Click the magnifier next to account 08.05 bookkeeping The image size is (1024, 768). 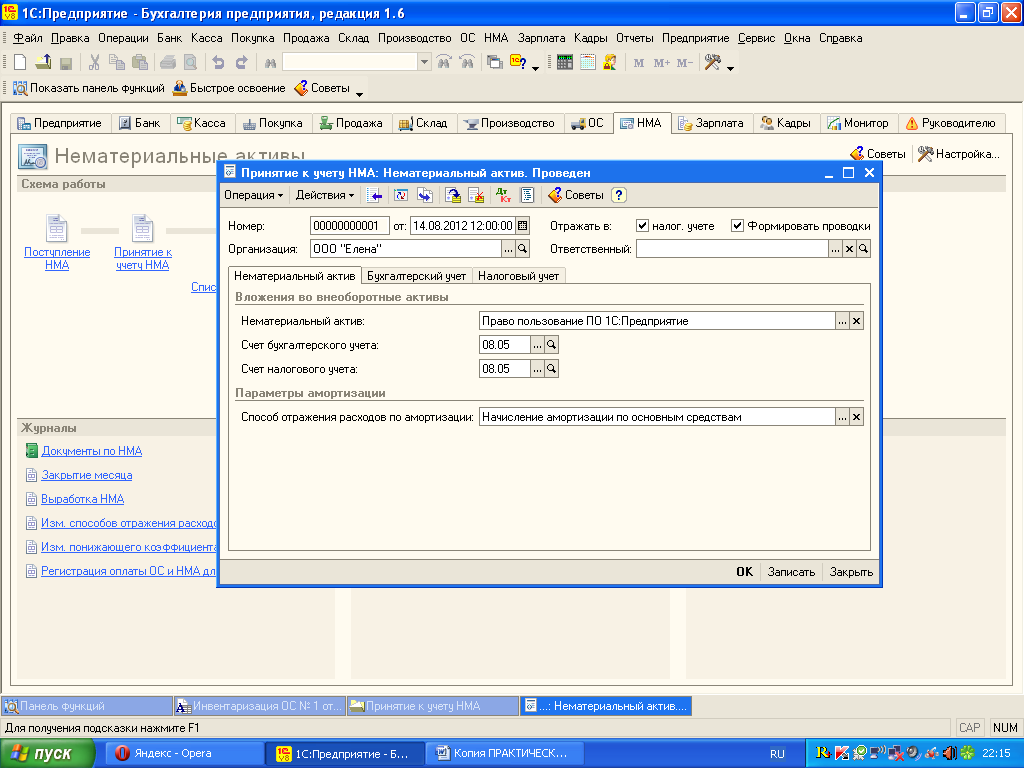(x=551, y=345)
